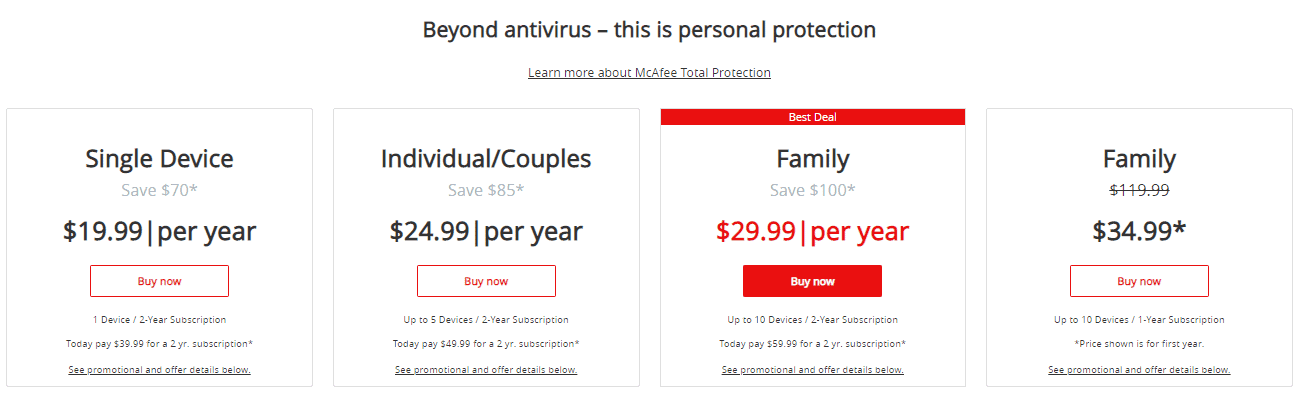Screen dimensions: 1303x402
Task: Click the red Best Deal banner
Action: coord(812,117)
